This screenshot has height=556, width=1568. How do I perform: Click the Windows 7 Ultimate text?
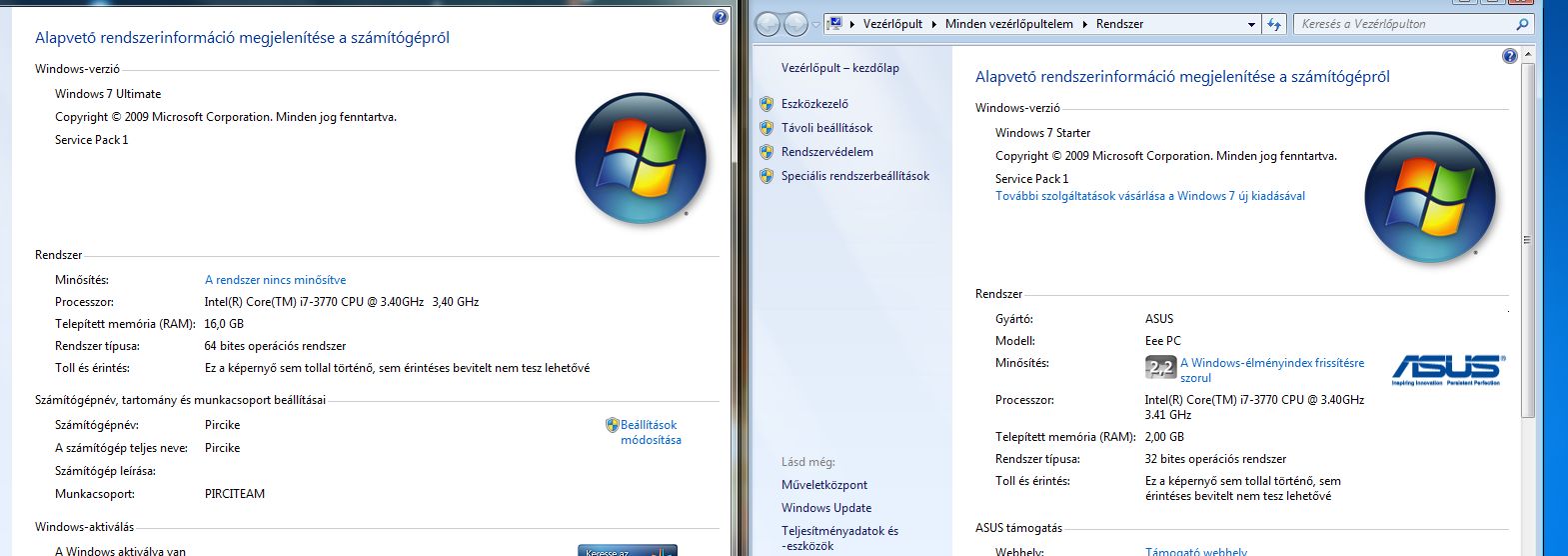pos(108,94)
